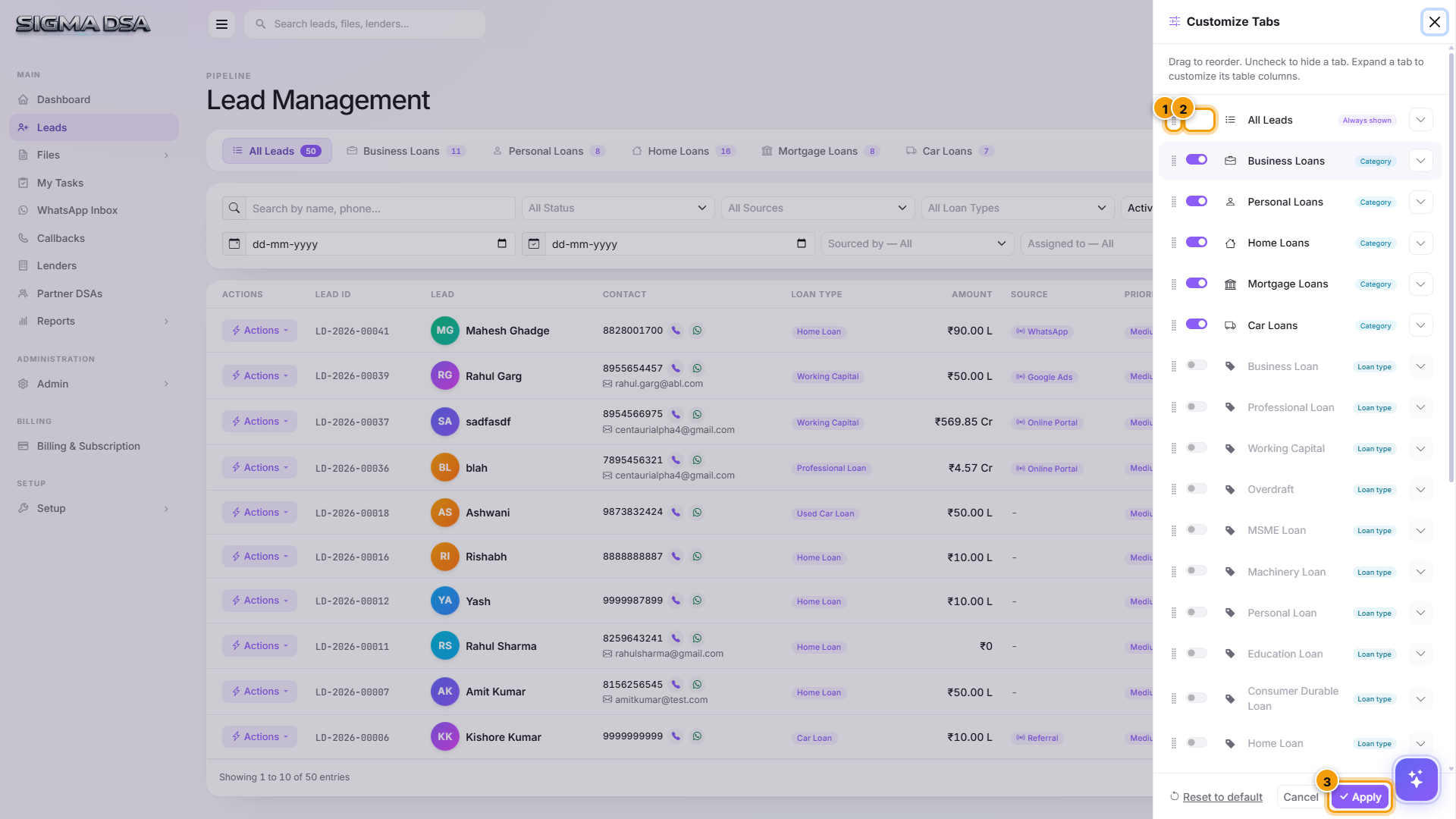Viewport: 1456px width, 819px height.
Task: Close the Customize Tabs panel
Action: (x=1434, y=22)
